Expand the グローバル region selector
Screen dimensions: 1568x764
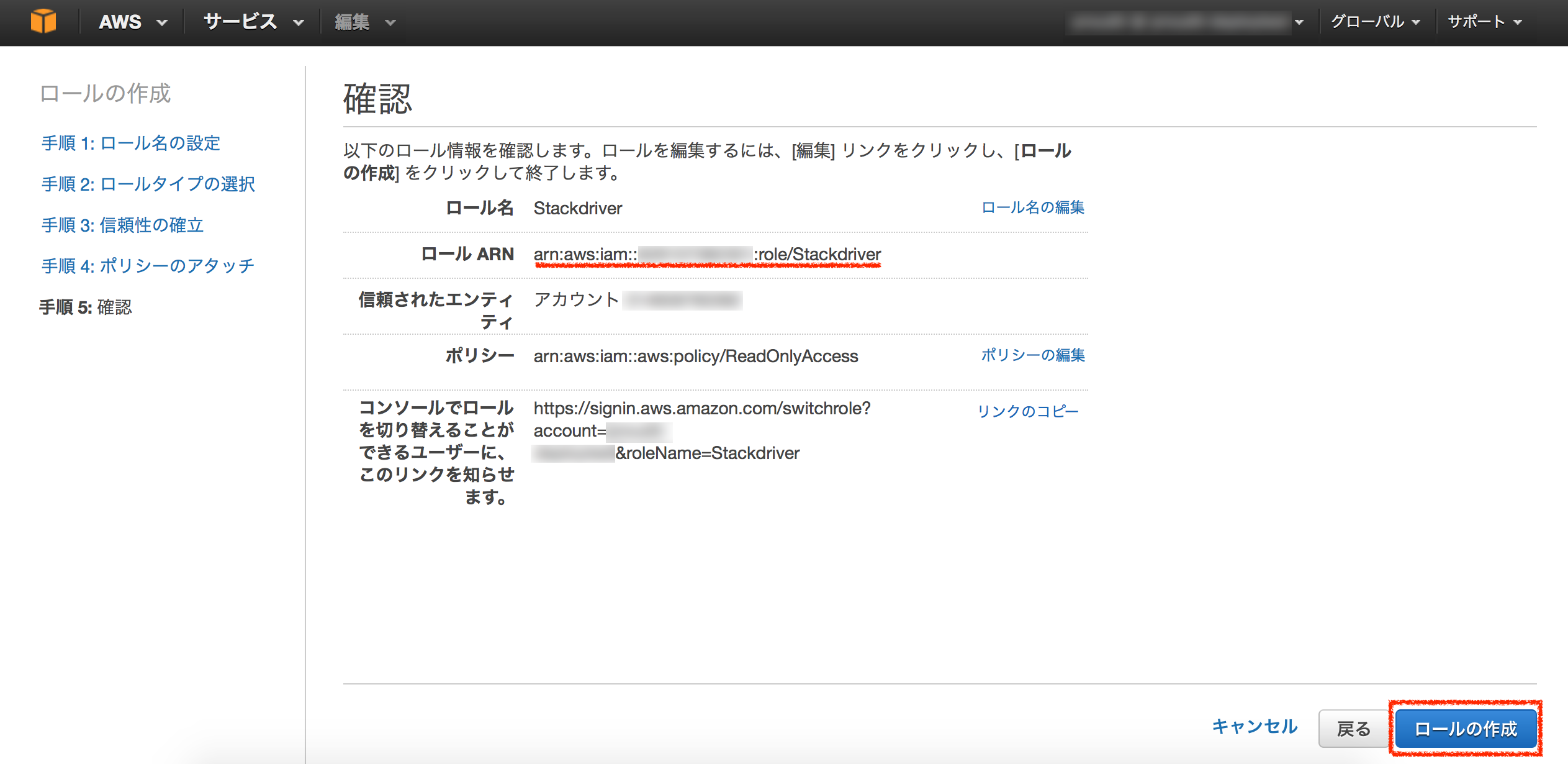coord(1369,20)
